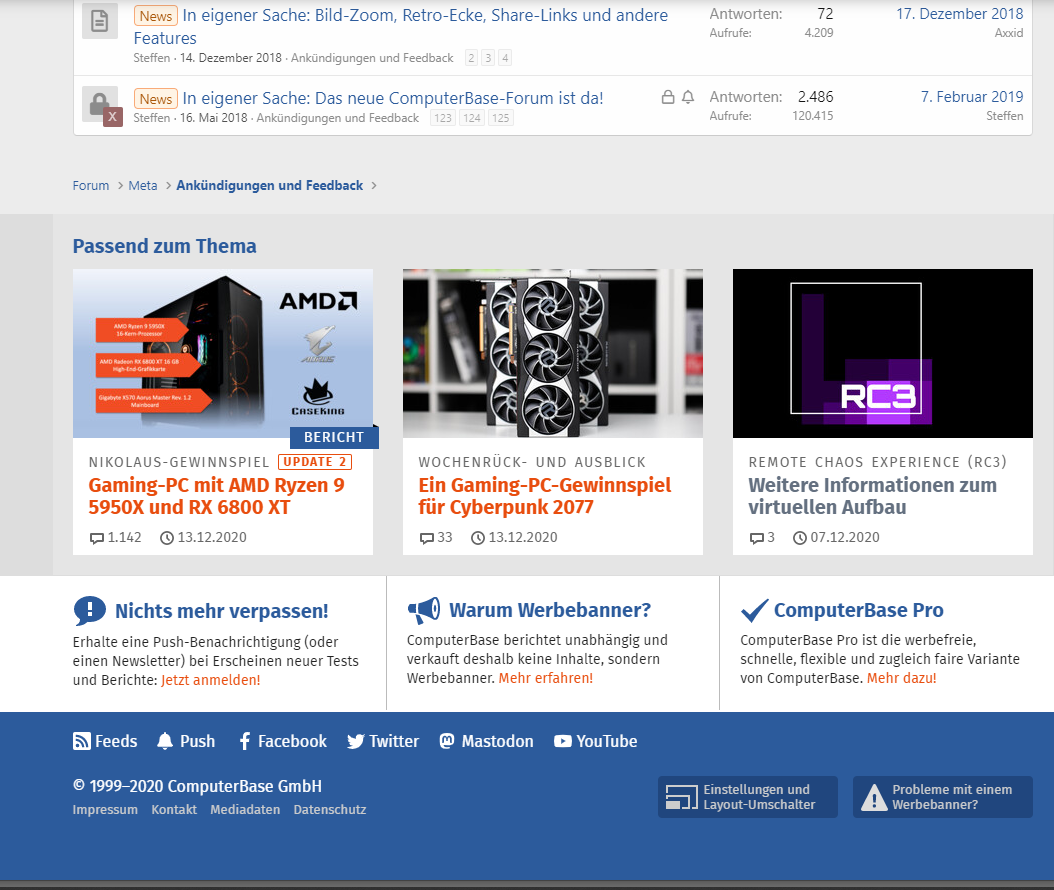Open Probleme mit einem Werbebanner button

click(942, 797)
